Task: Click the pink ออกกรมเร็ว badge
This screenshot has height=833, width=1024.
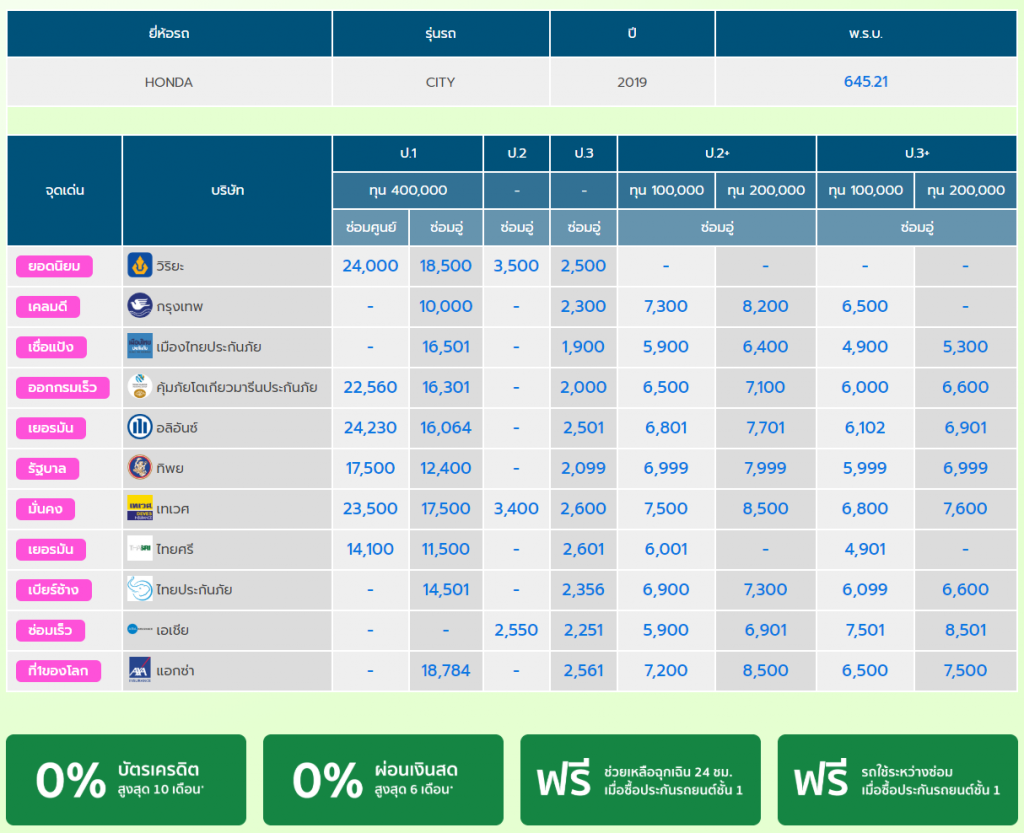Action: (x=63, y=388)
